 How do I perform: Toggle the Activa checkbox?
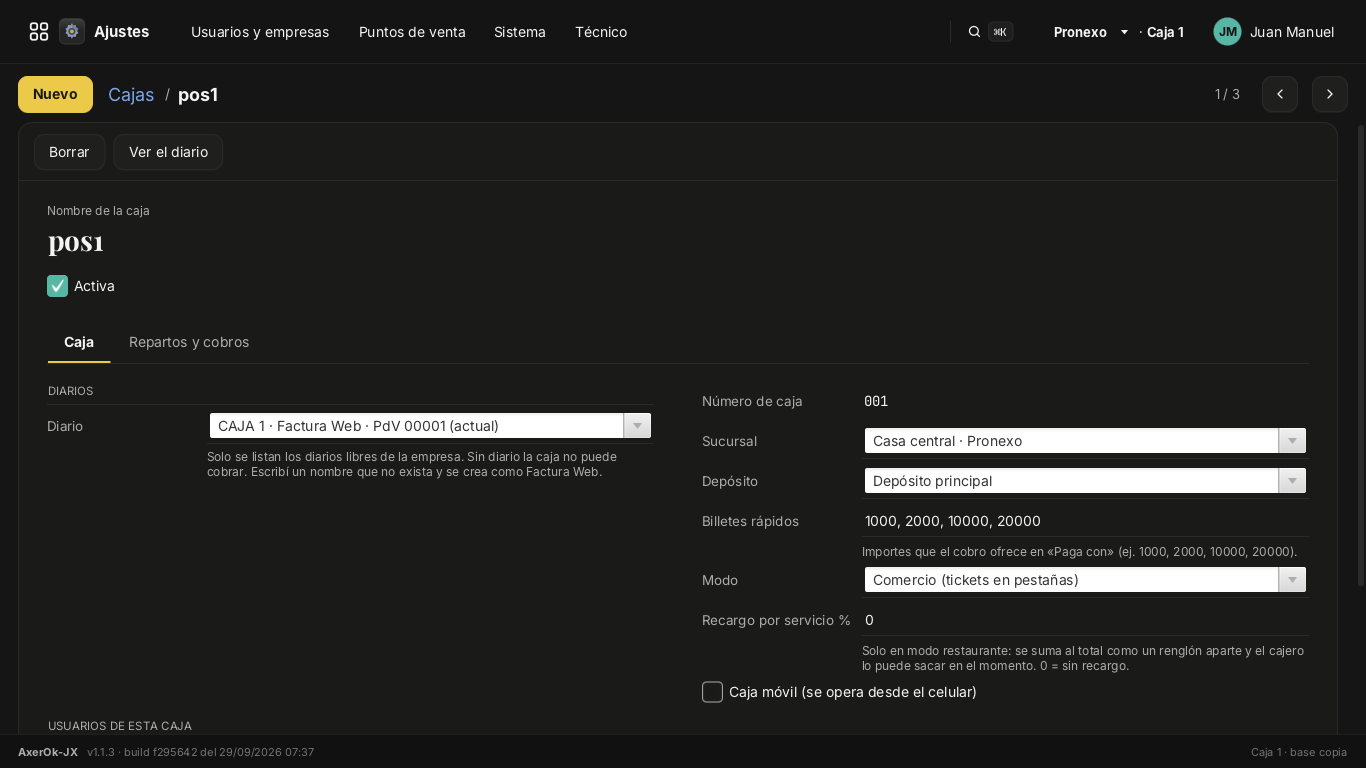tap(57, 286)
